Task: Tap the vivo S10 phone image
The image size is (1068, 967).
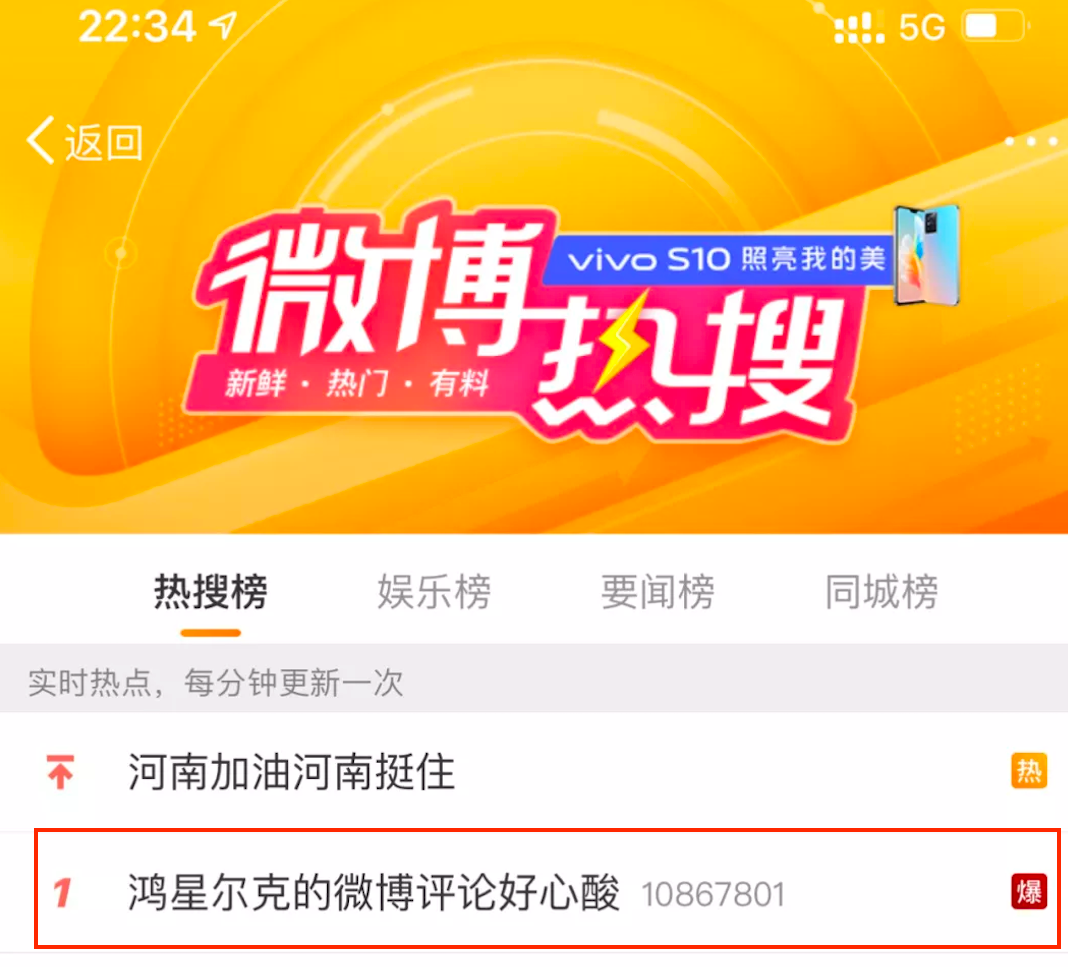Action: coord(927,255)
